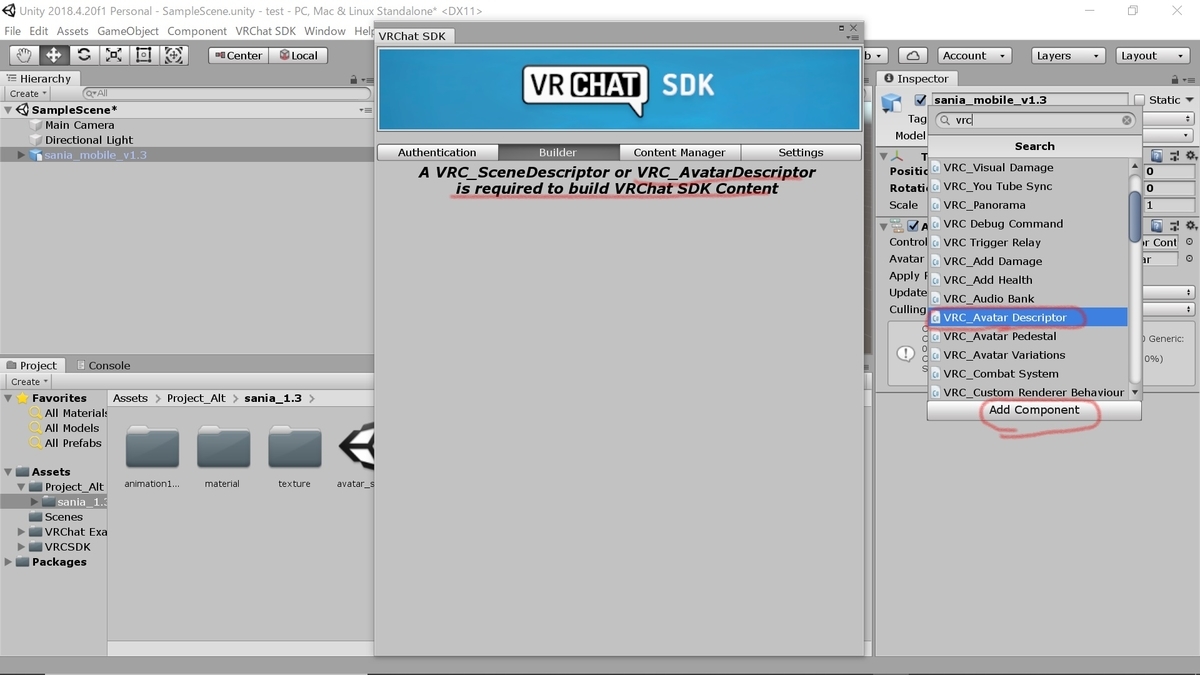This screenshot has width=1200, height=675.
Task: Lock the Hierarchy panel
Action: tap(354, 79)
